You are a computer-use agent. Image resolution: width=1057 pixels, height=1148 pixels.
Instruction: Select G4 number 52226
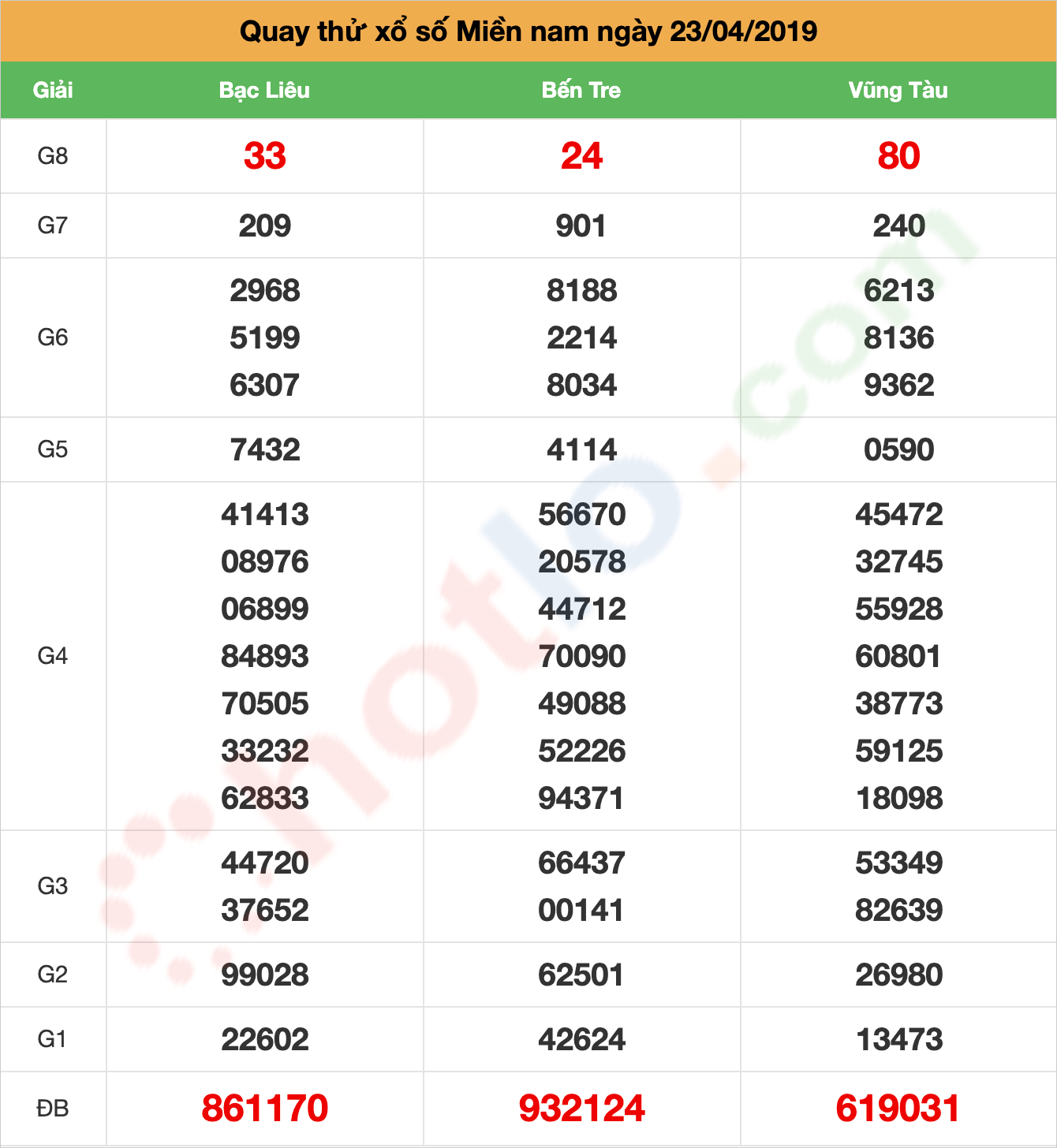(x=581, y=751)
